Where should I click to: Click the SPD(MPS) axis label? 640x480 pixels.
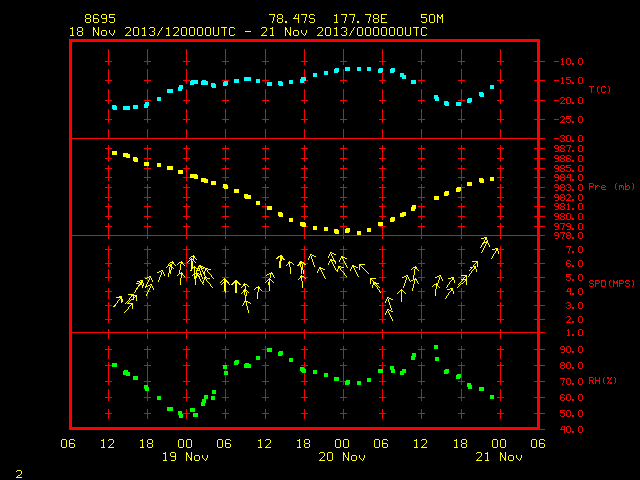tap(611, 283)
